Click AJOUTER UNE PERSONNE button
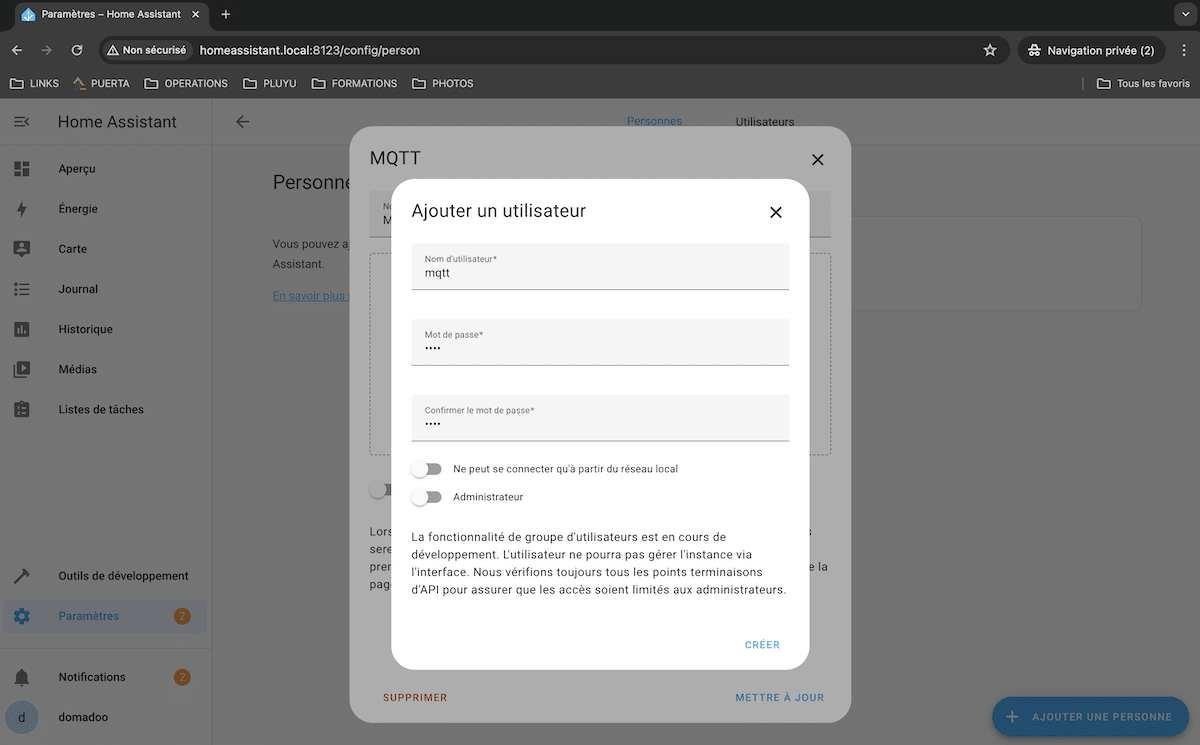Viewport: 1200px width, 745px height. 1090,717
